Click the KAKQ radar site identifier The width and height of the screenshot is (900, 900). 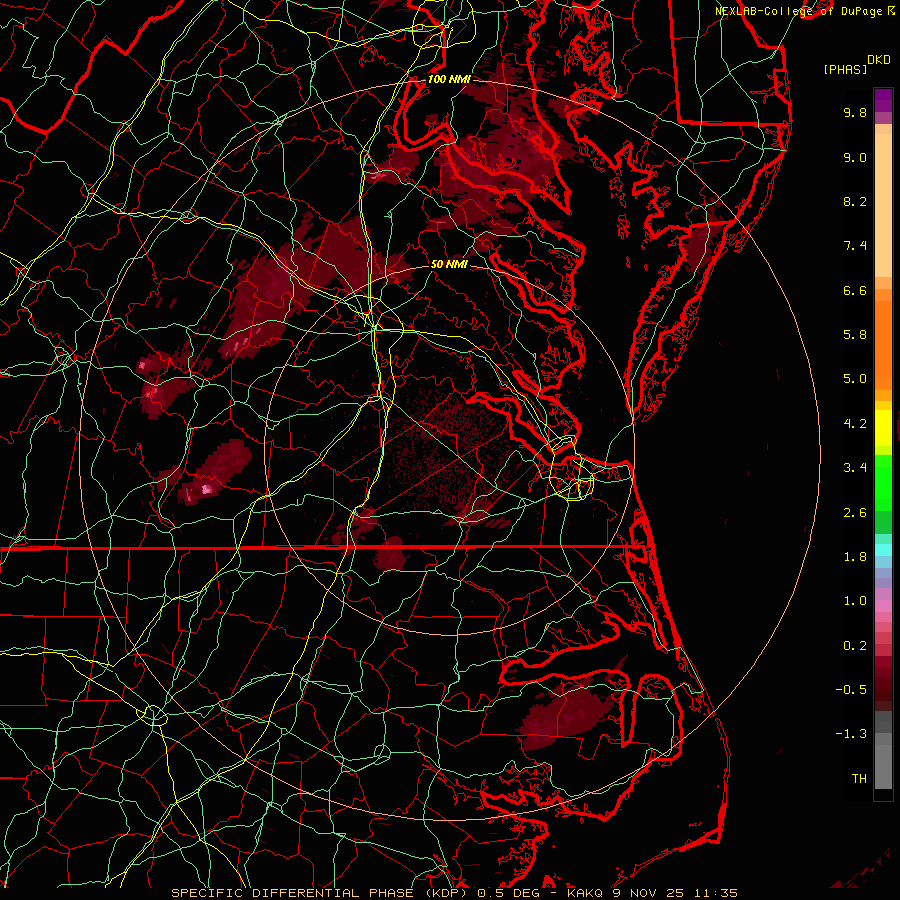click(584, 893)
